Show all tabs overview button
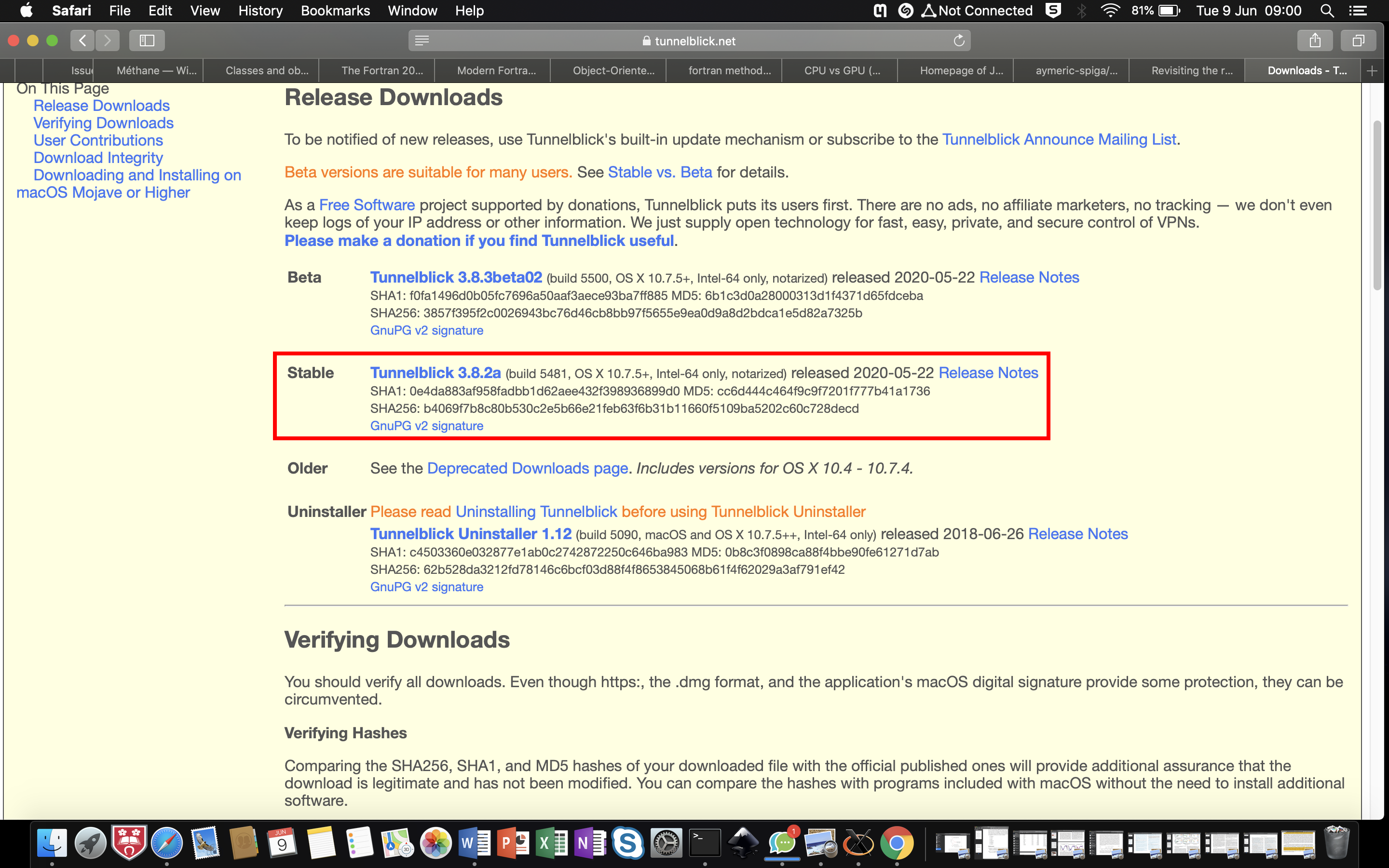This screenshot has width=1389, height=868. [1358, 40]
